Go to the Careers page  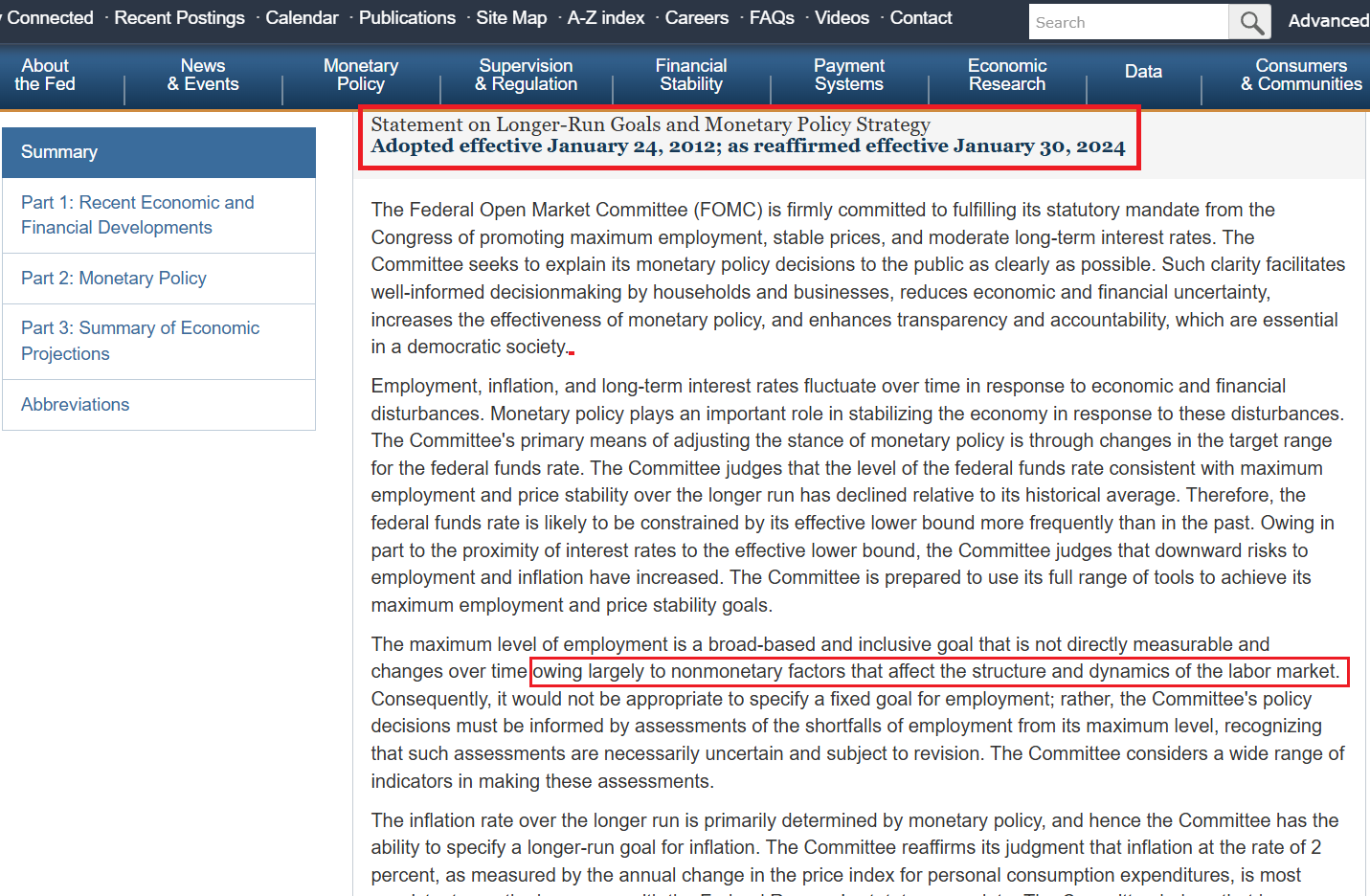pos(697,18)
